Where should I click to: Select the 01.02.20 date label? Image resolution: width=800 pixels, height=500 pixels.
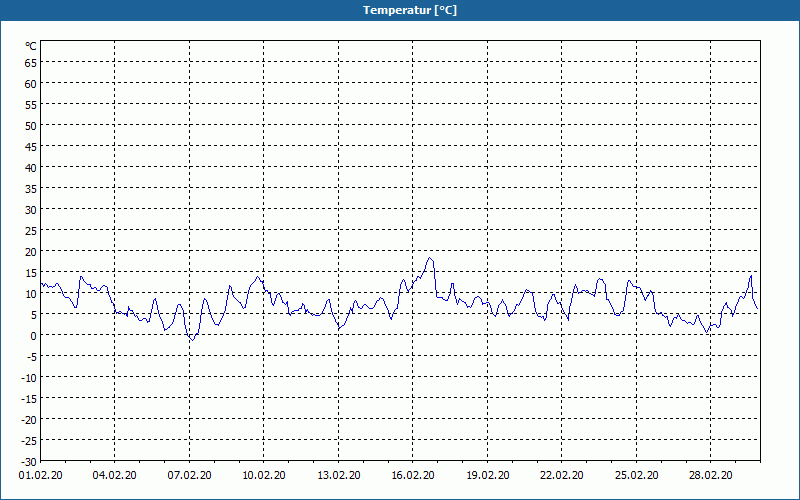tap(40, 475)
